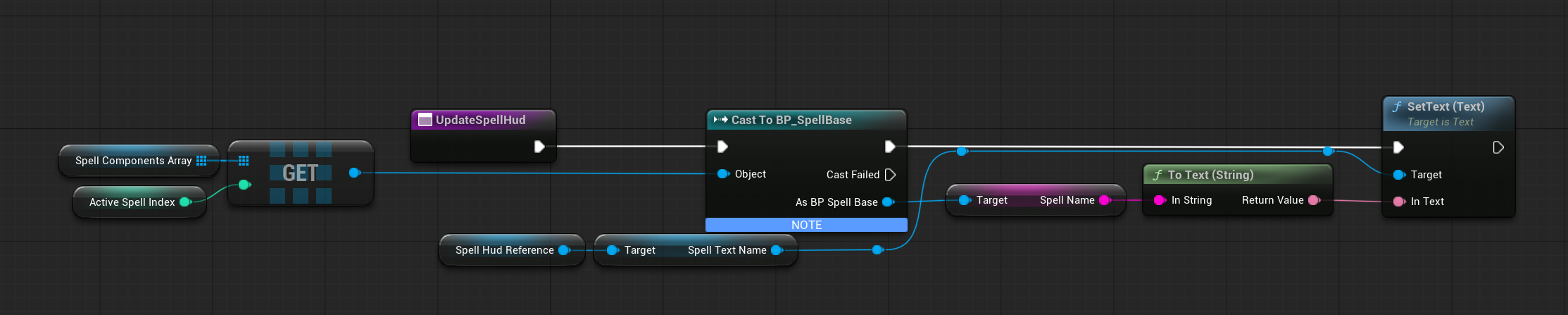The image size is (1568, 315).
Task: Select the Spell Components Array variable node
Action: click(139, 161)
